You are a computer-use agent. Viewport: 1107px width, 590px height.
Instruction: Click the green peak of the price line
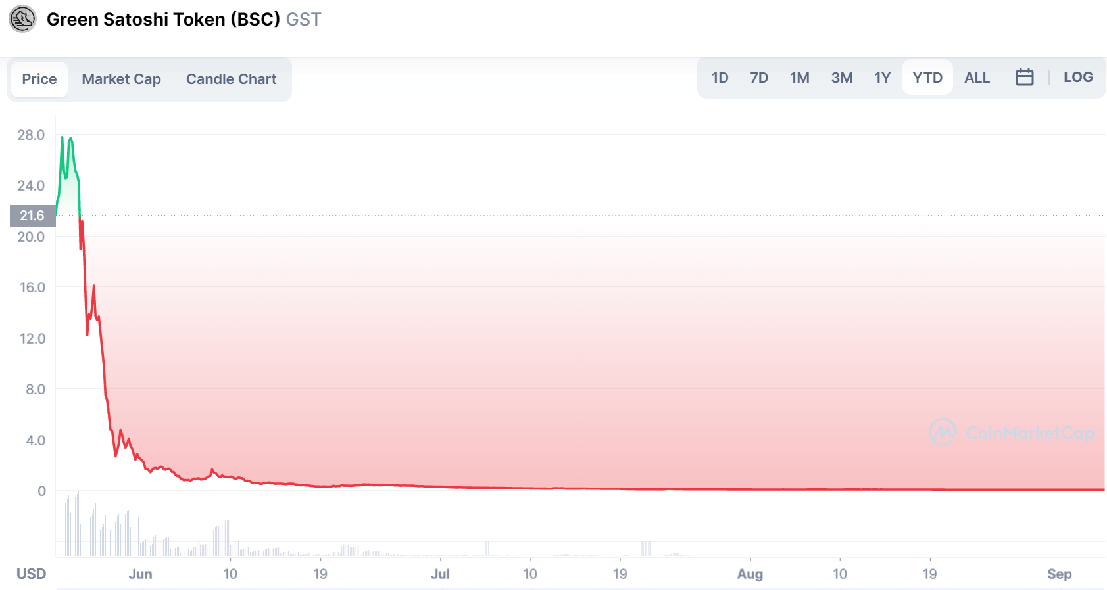tap(62, 138)
